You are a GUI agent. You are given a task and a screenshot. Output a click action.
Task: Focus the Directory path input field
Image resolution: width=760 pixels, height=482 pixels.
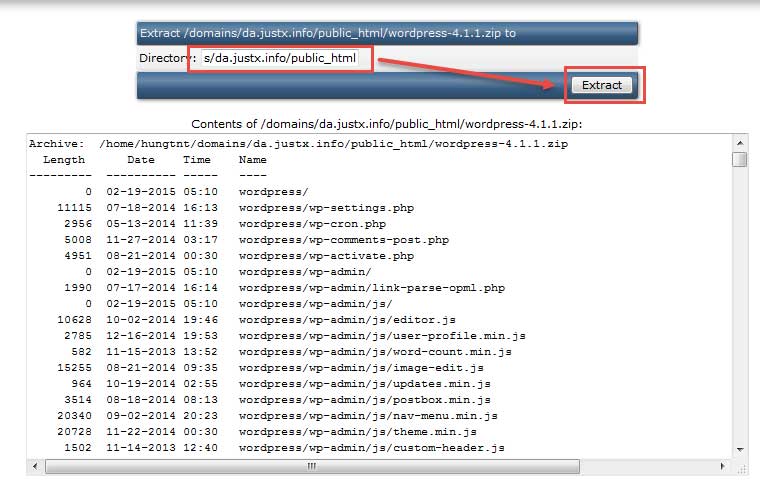click(x=279, y=58)
